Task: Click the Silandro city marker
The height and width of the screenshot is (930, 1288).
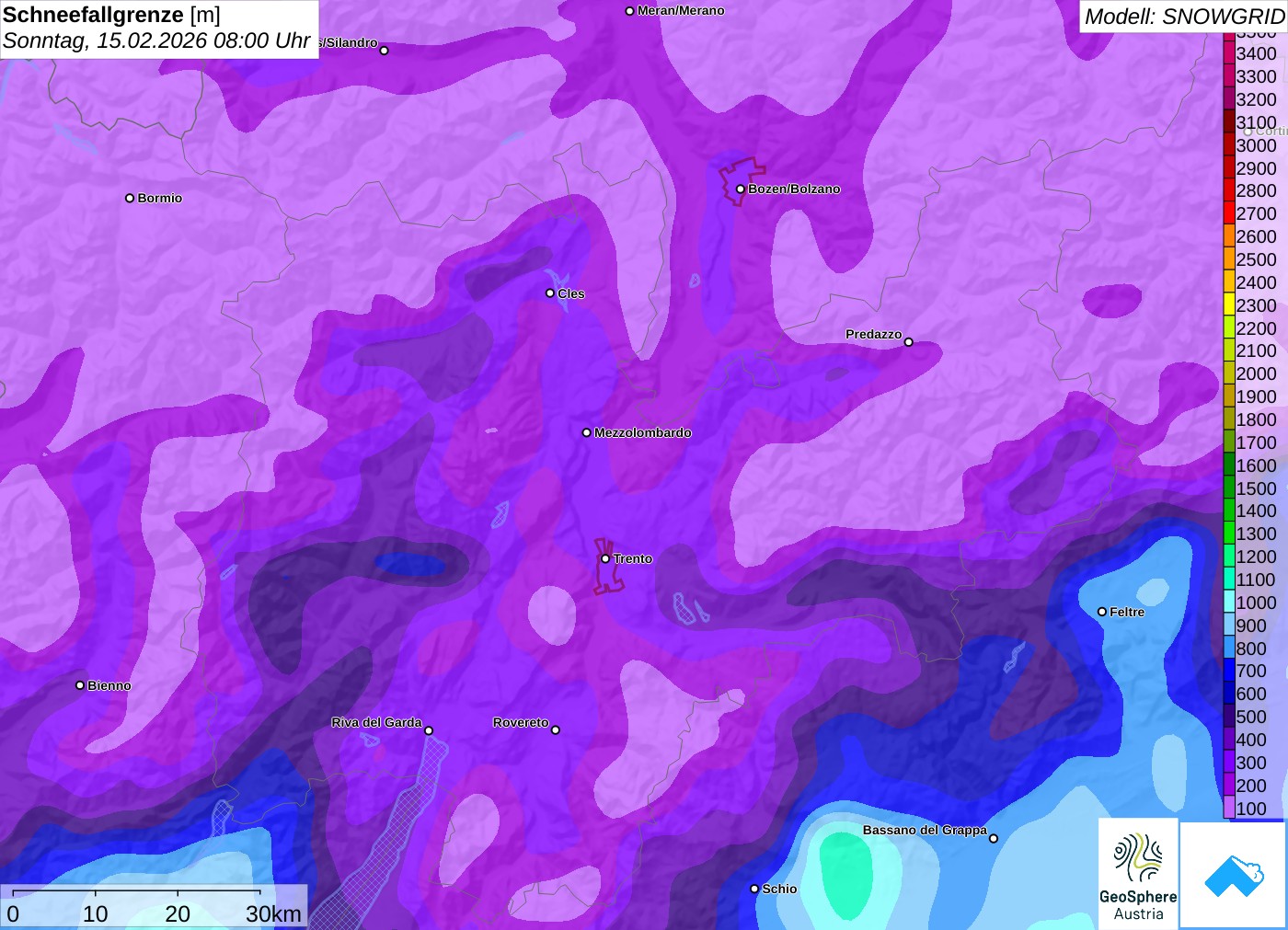Action: (x=385, y=51)
